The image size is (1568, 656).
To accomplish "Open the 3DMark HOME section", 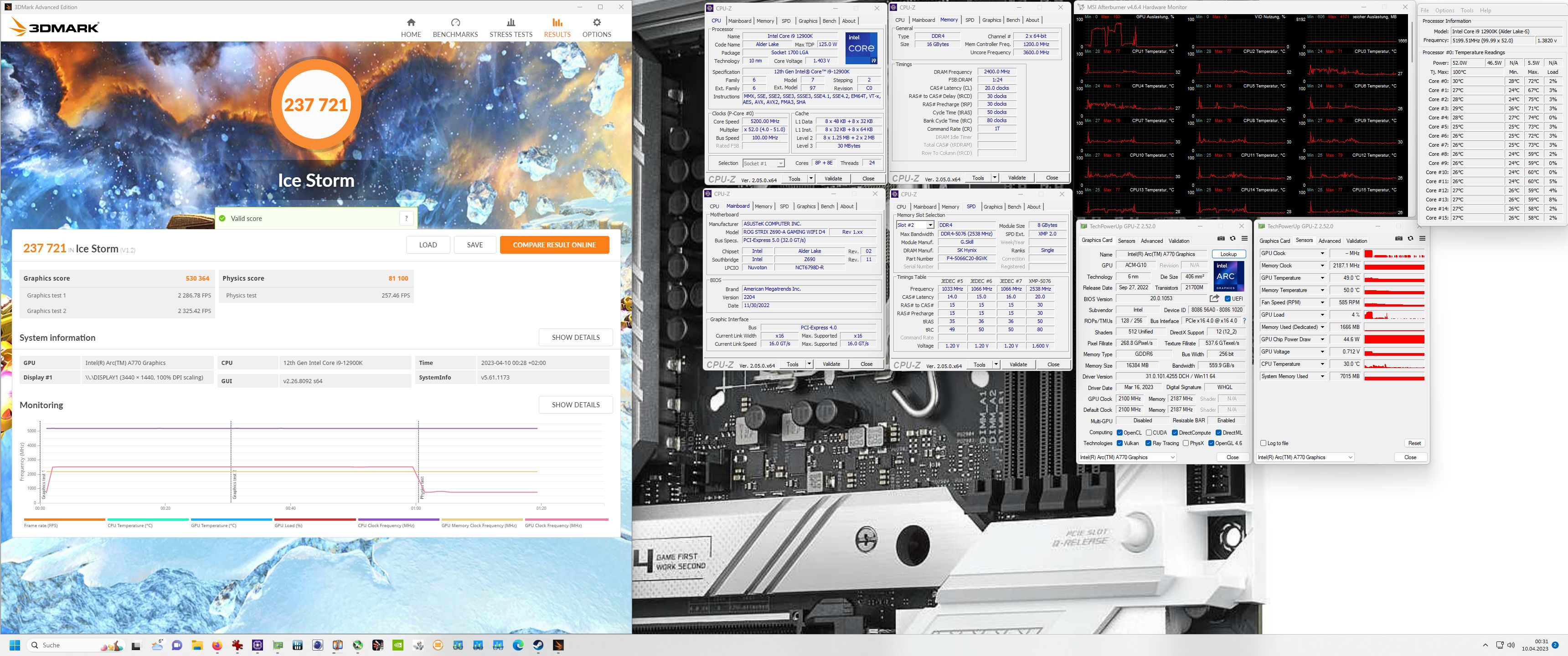I will coord(411,28).
